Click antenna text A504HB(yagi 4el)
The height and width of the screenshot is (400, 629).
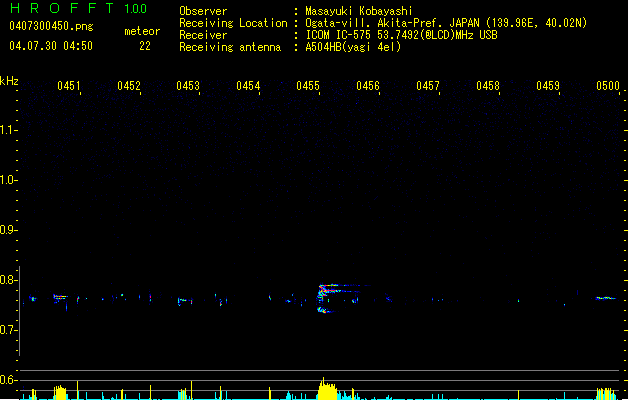(353, 47)
